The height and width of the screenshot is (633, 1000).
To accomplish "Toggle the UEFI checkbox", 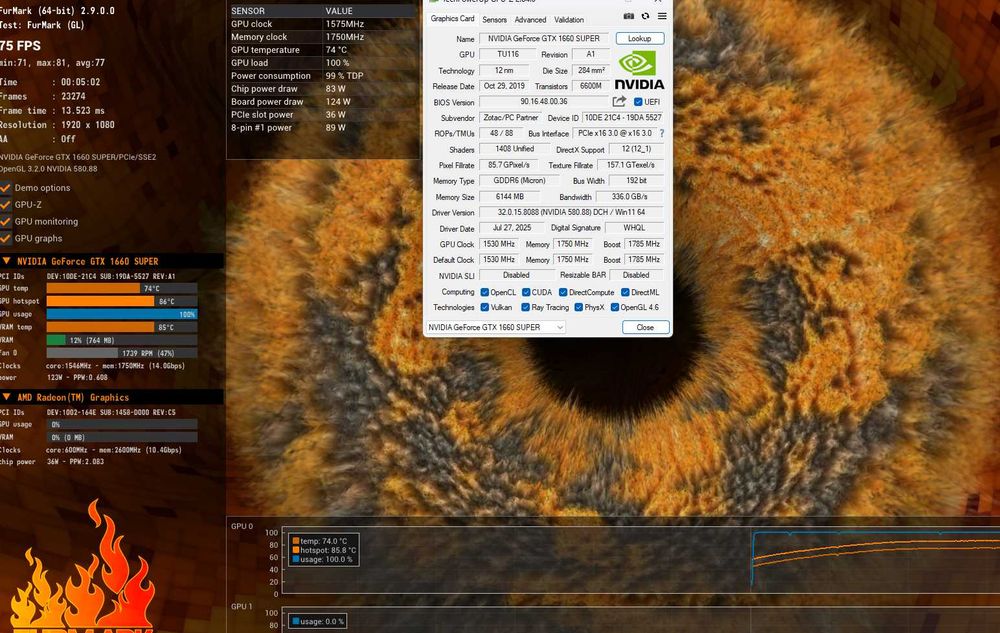I will (x=638, y=102).
